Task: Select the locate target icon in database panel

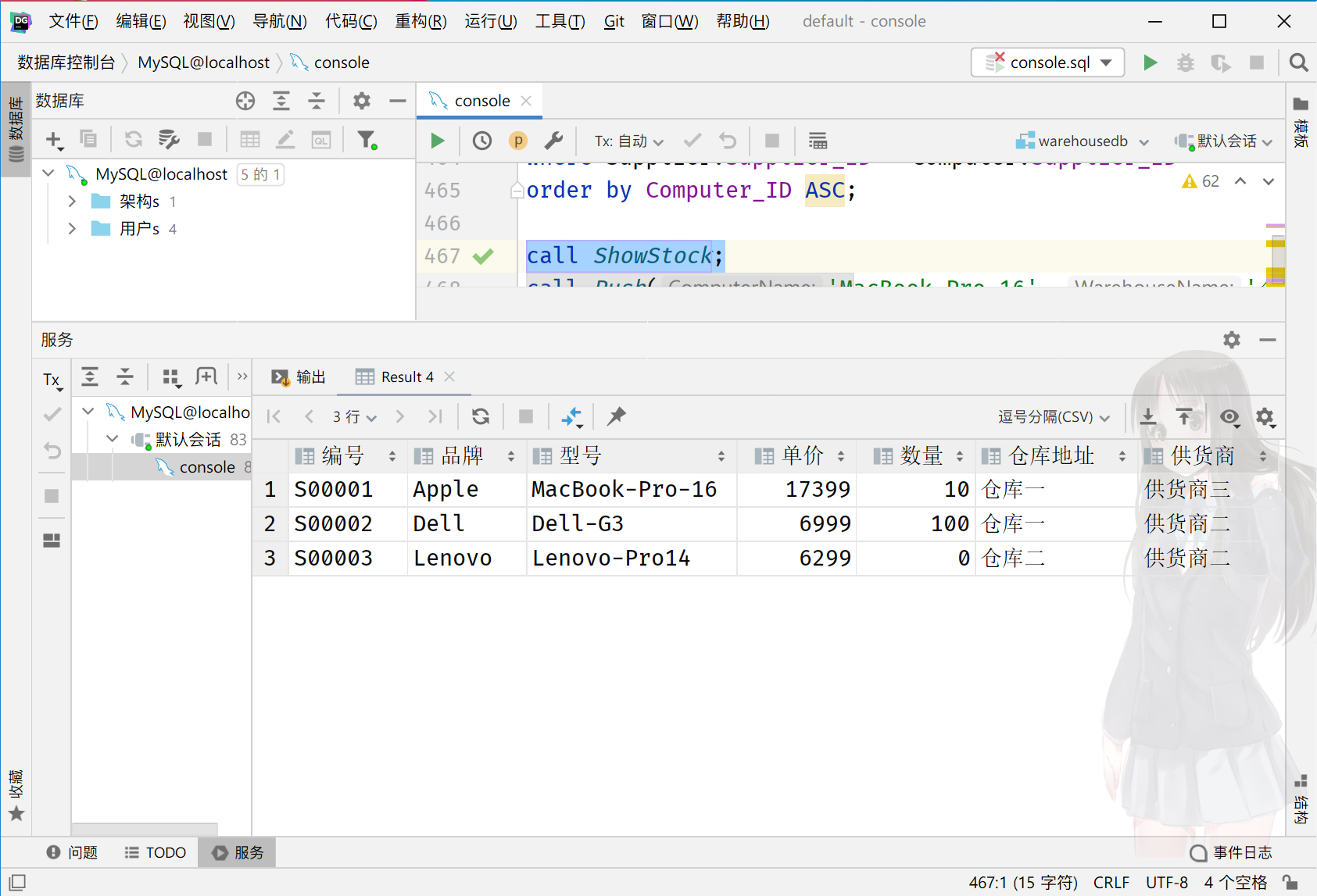Action: [x=245, y=100]
